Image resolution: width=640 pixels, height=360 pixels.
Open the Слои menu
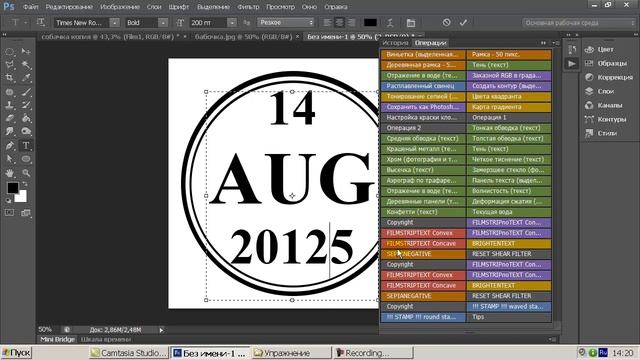154,7
